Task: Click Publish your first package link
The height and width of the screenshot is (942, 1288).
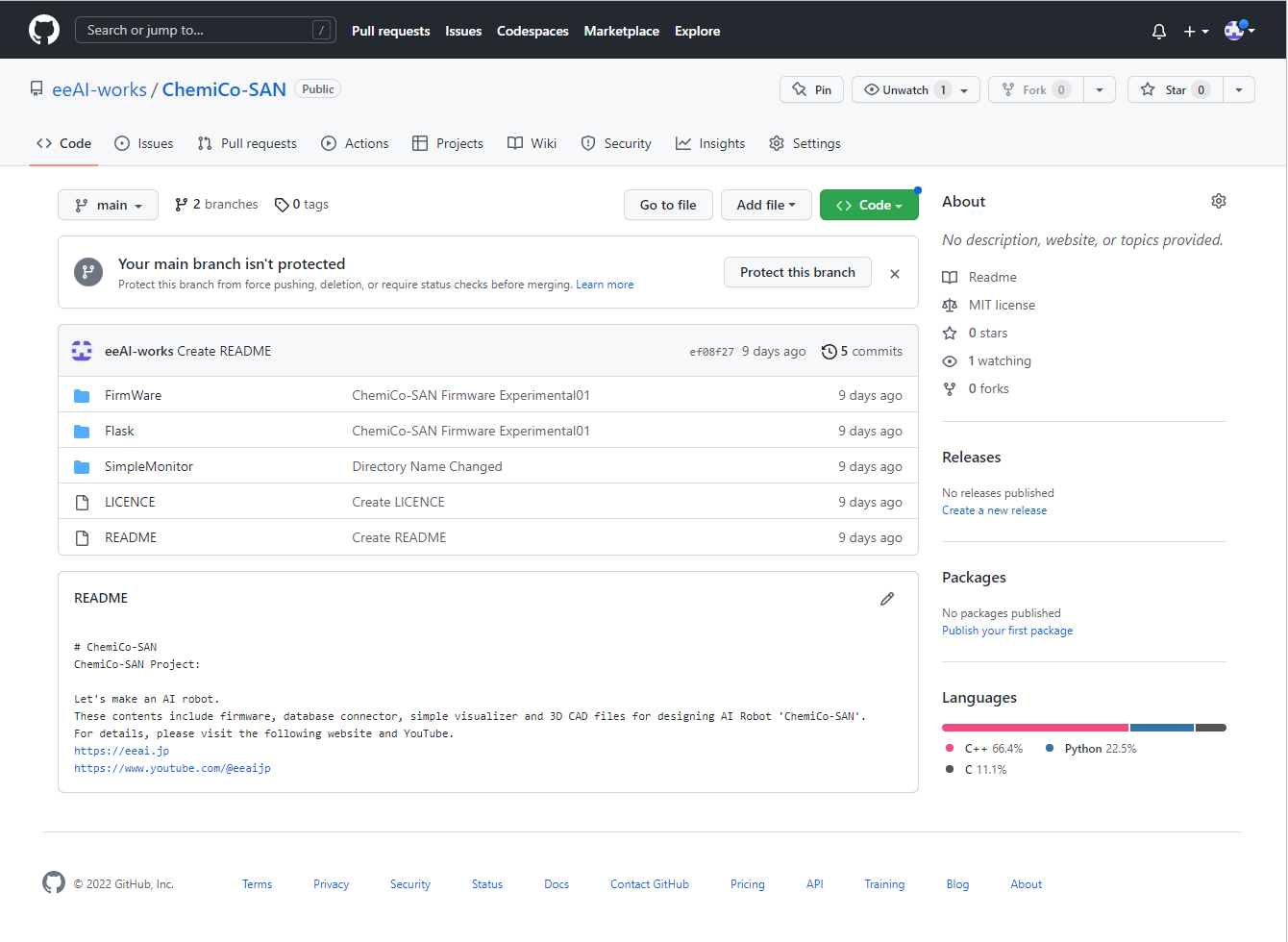Action: pos(1007,631)
